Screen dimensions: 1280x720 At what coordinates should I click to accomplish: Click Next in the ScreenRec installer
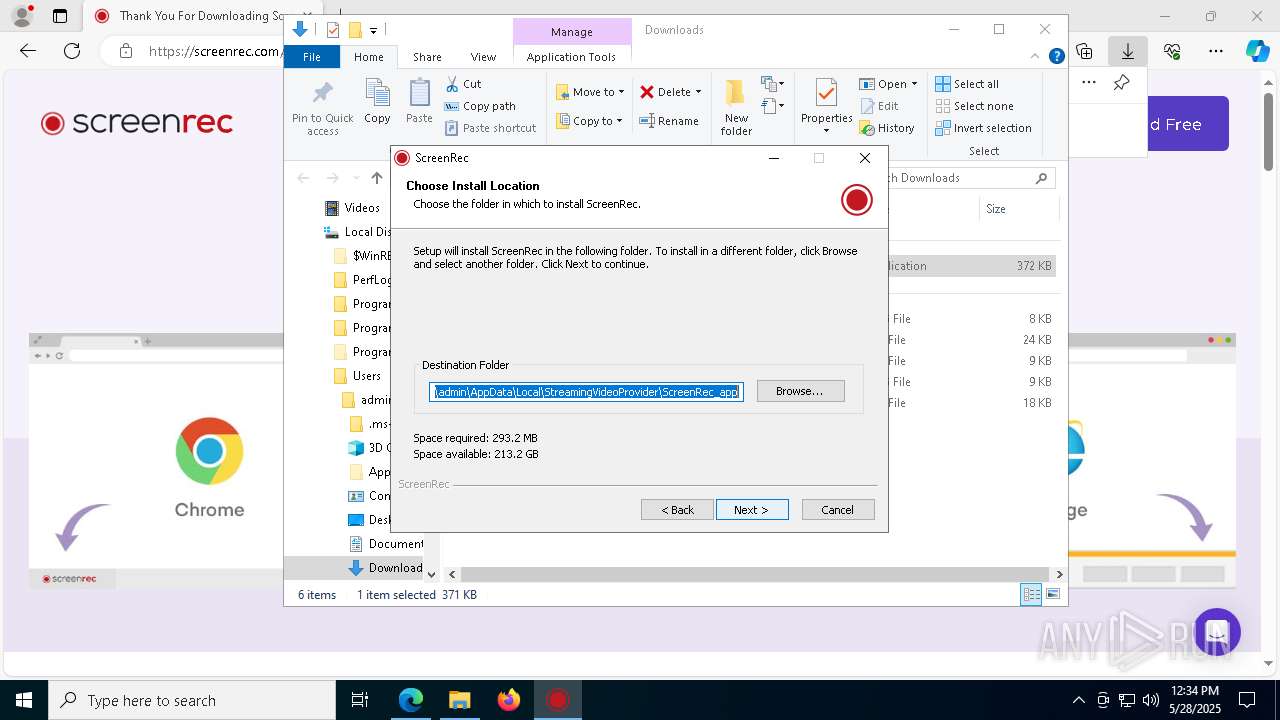[x=752, y=510]
